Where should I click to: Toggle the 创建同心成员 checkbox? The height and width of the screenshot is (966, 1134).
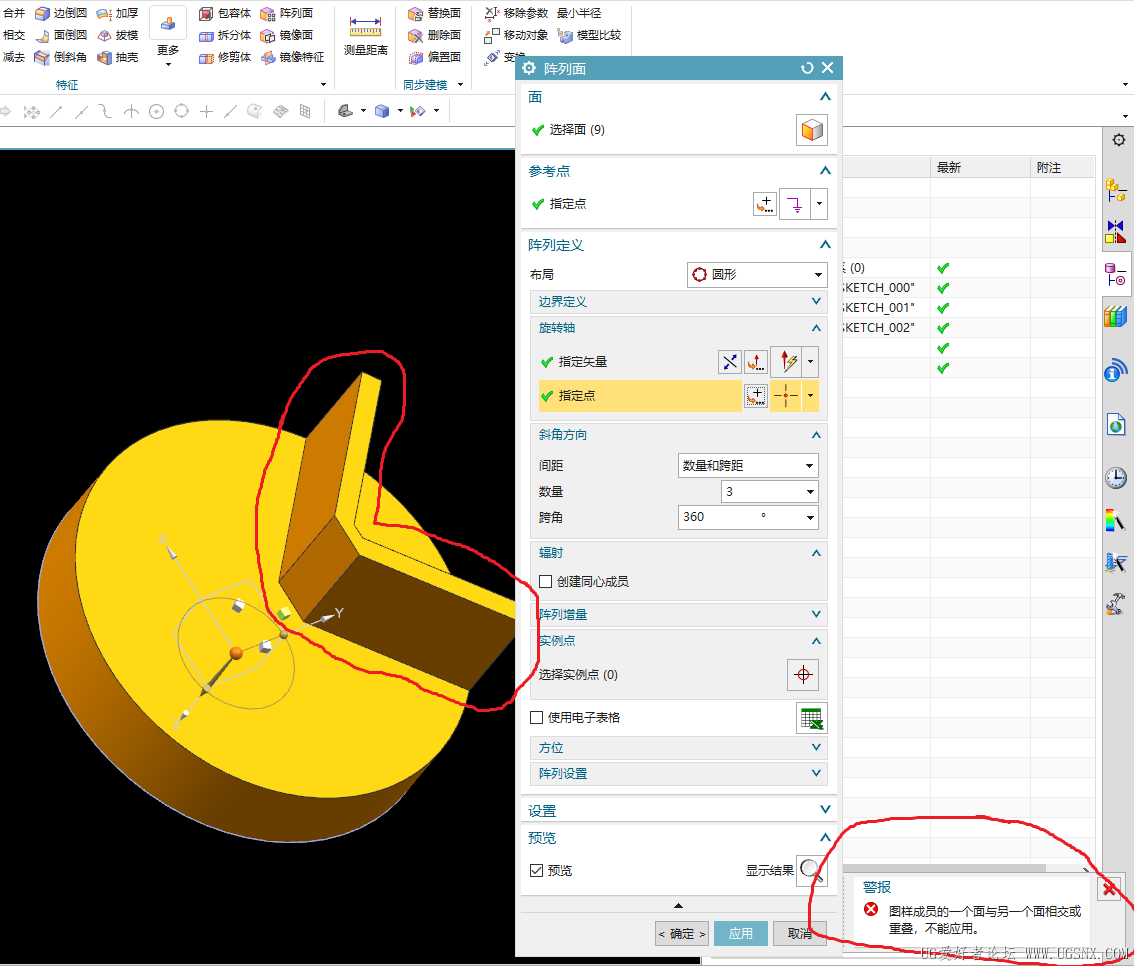pos(545,581)
